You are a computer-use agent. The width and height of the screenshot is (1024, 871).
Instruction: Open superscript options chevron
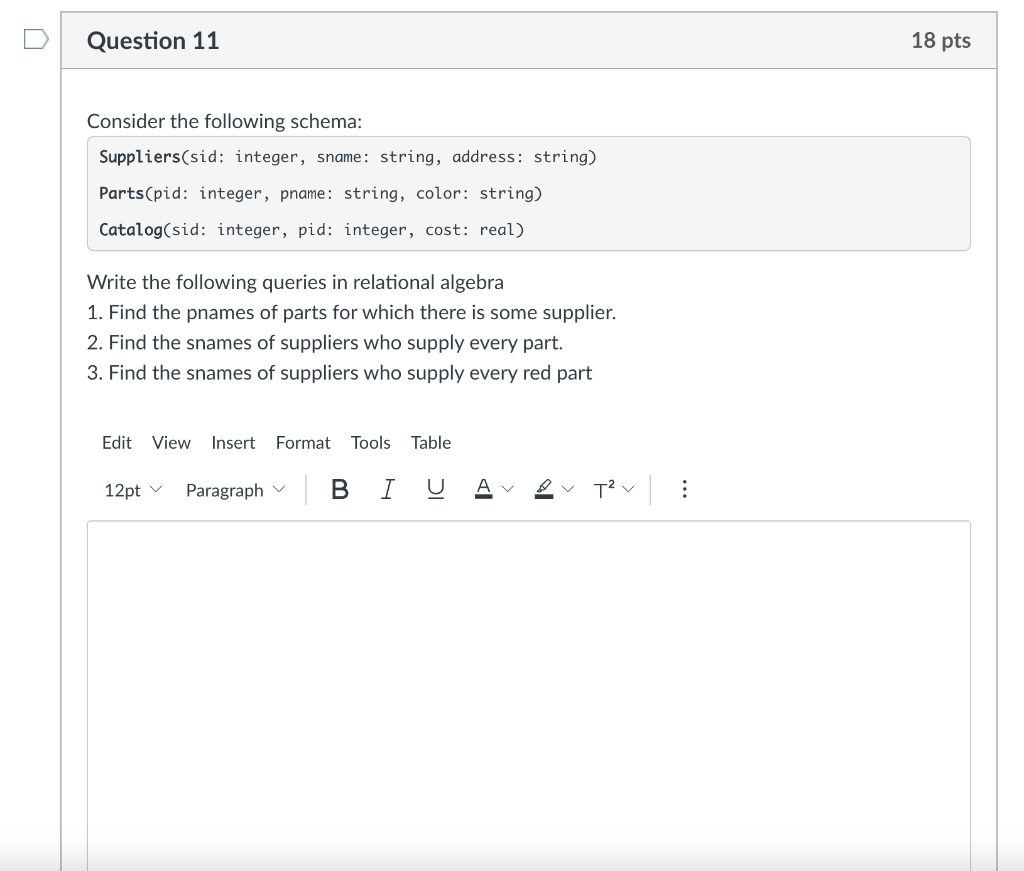coord(628,489)
